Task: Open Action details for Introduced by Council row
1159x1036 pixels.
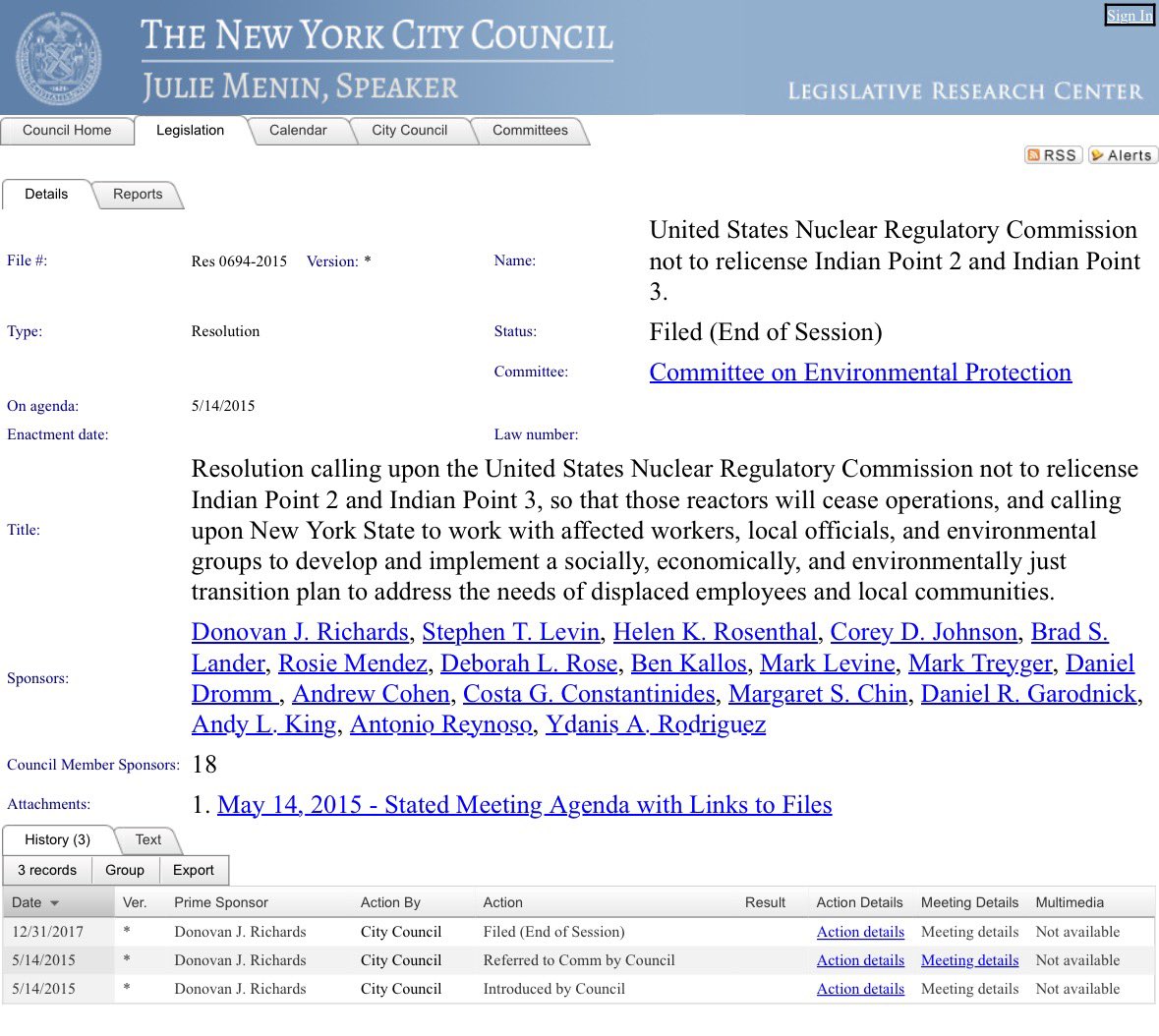Action: (x=860, y=990)
